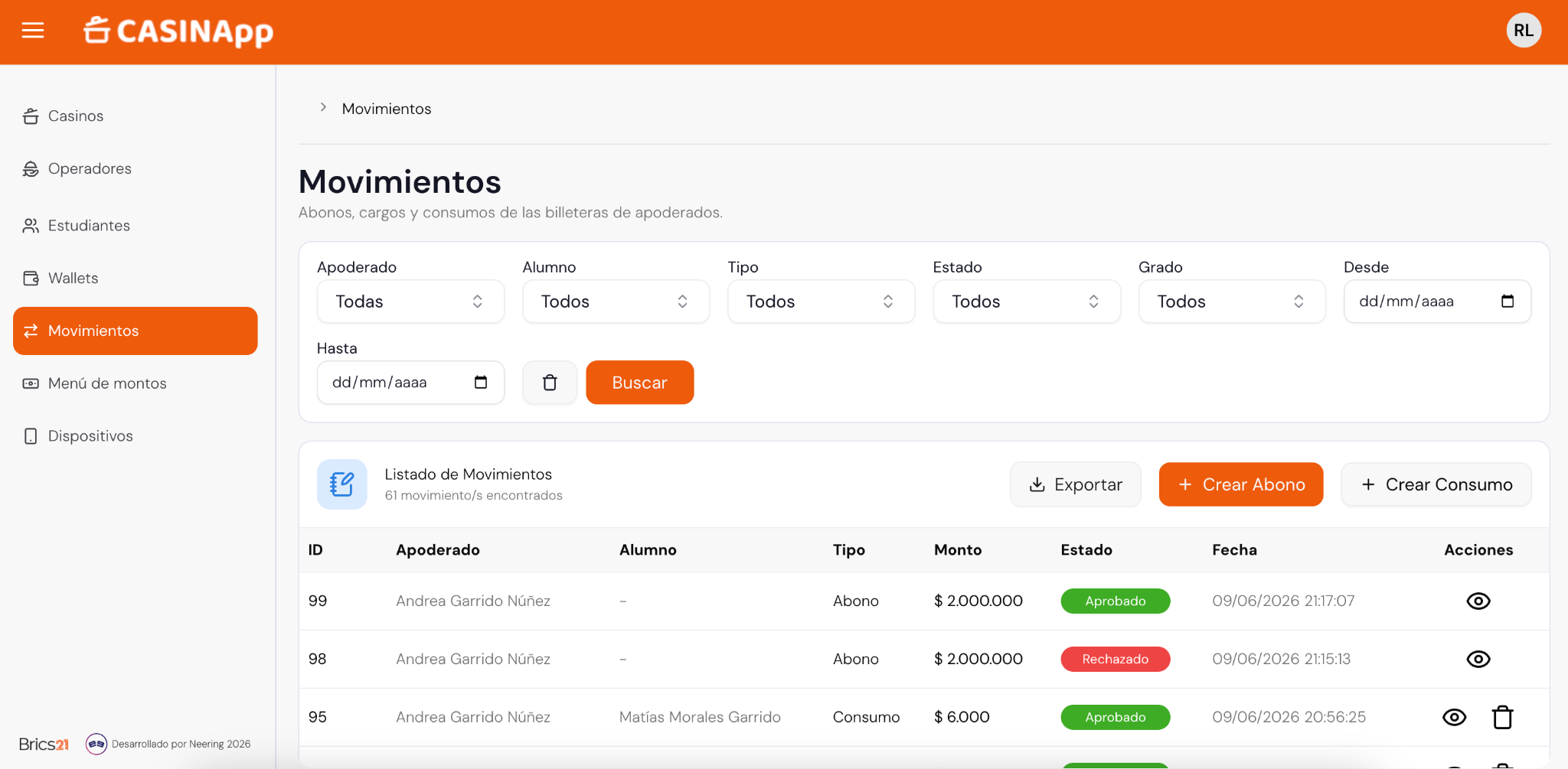This screenshot has width=1568, height=769.
Task: Click the breadcrumb chevron icon
Action: (323, 108)
